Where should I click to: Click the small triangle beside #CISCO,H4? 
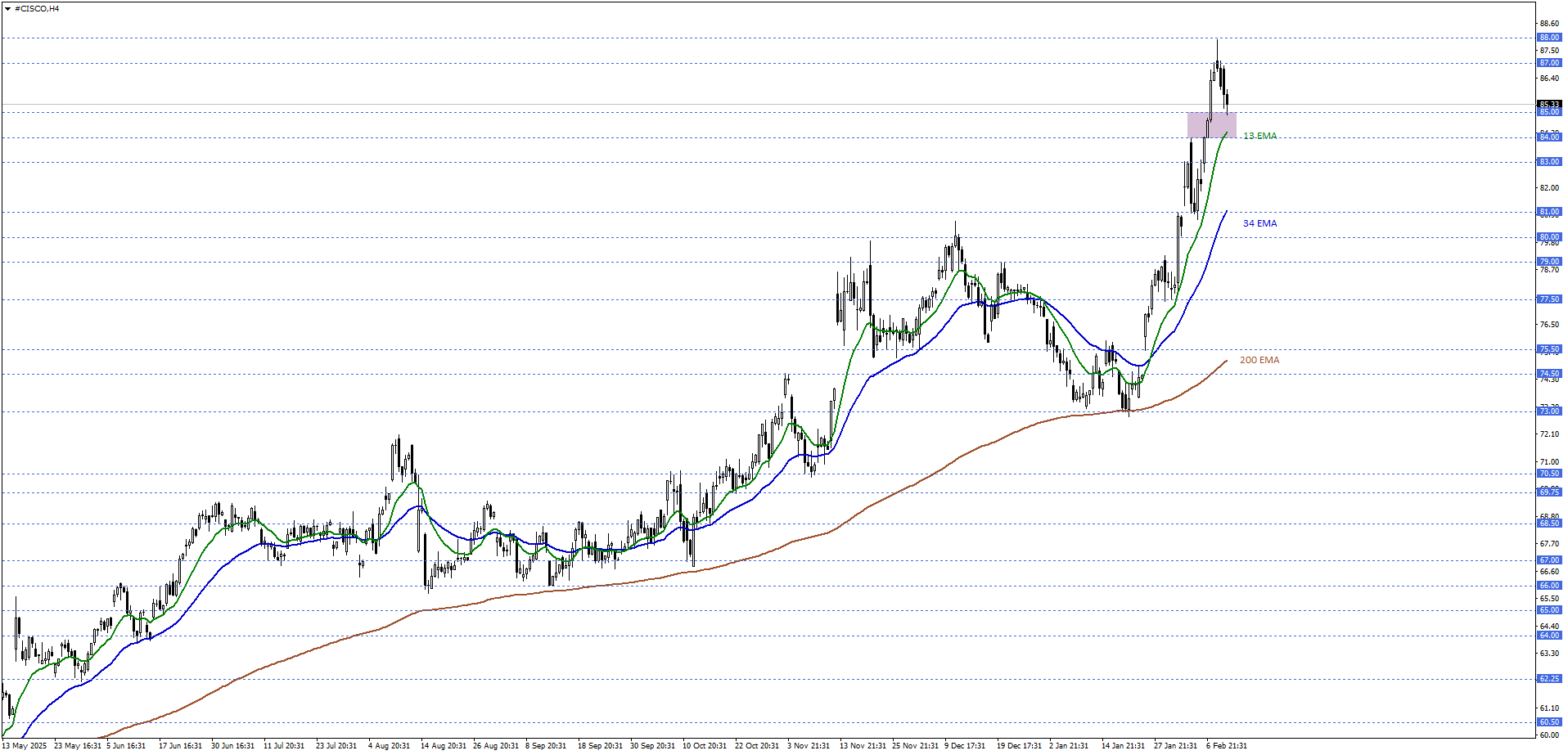(x=7, y=9)
